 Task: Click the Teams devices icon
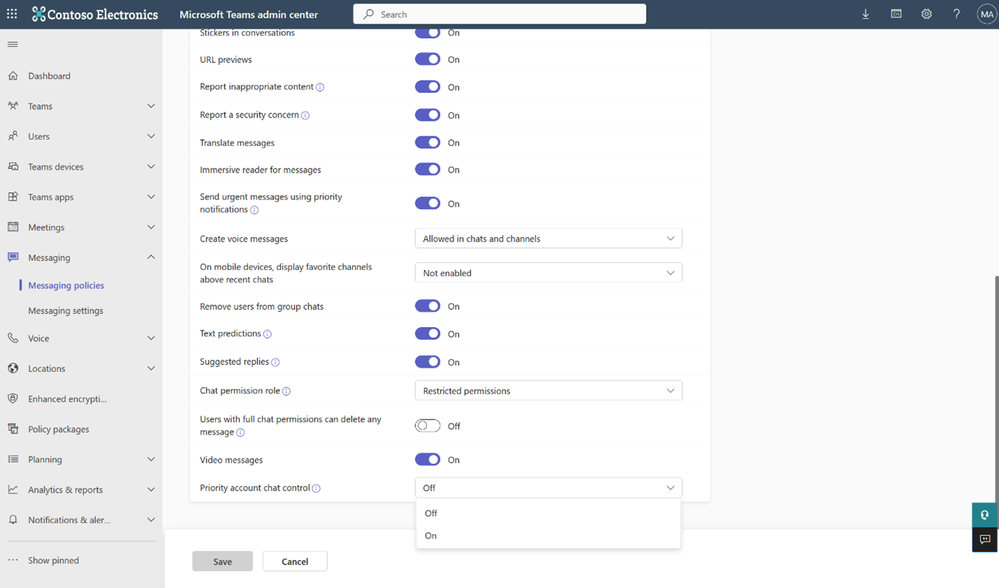[x=13, y=166]
